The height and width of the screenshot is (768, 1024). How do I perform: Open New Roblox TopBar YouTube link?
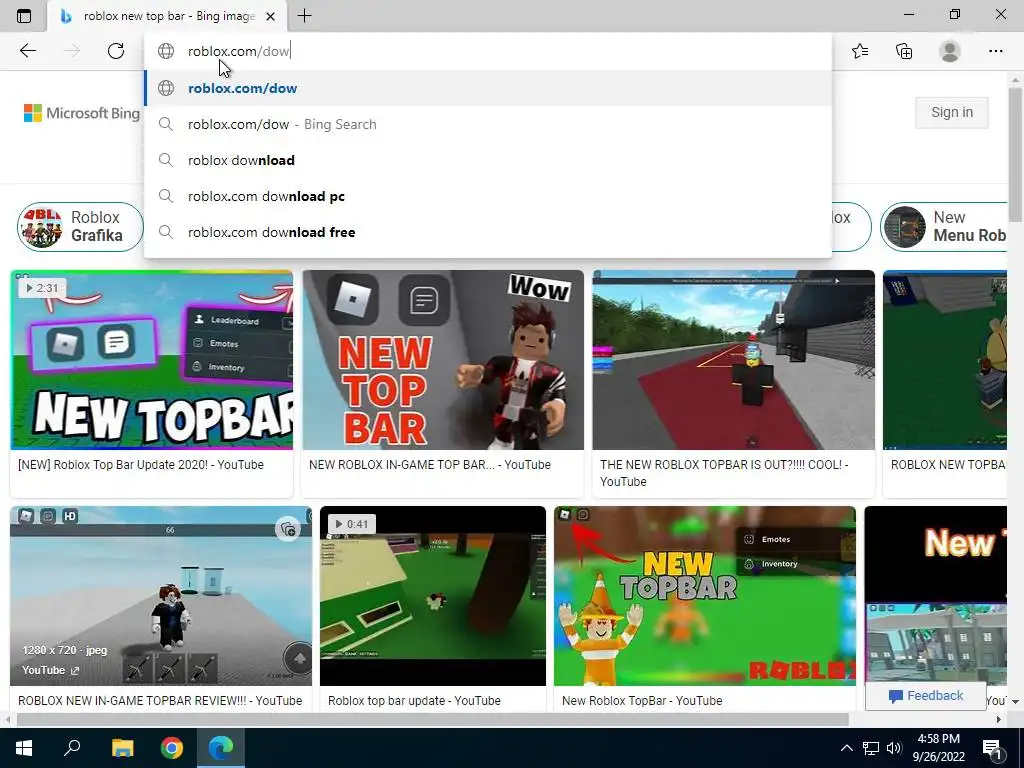[x=642, y=701]
